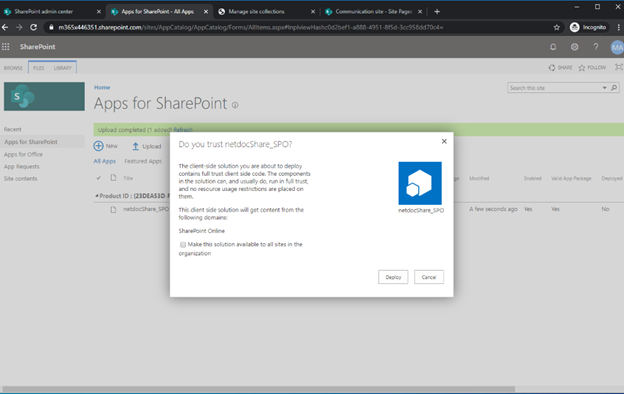Open the netdocShare_SPO list item title
The width and height of the screenshot is (624, 394).
click(146, 209)
